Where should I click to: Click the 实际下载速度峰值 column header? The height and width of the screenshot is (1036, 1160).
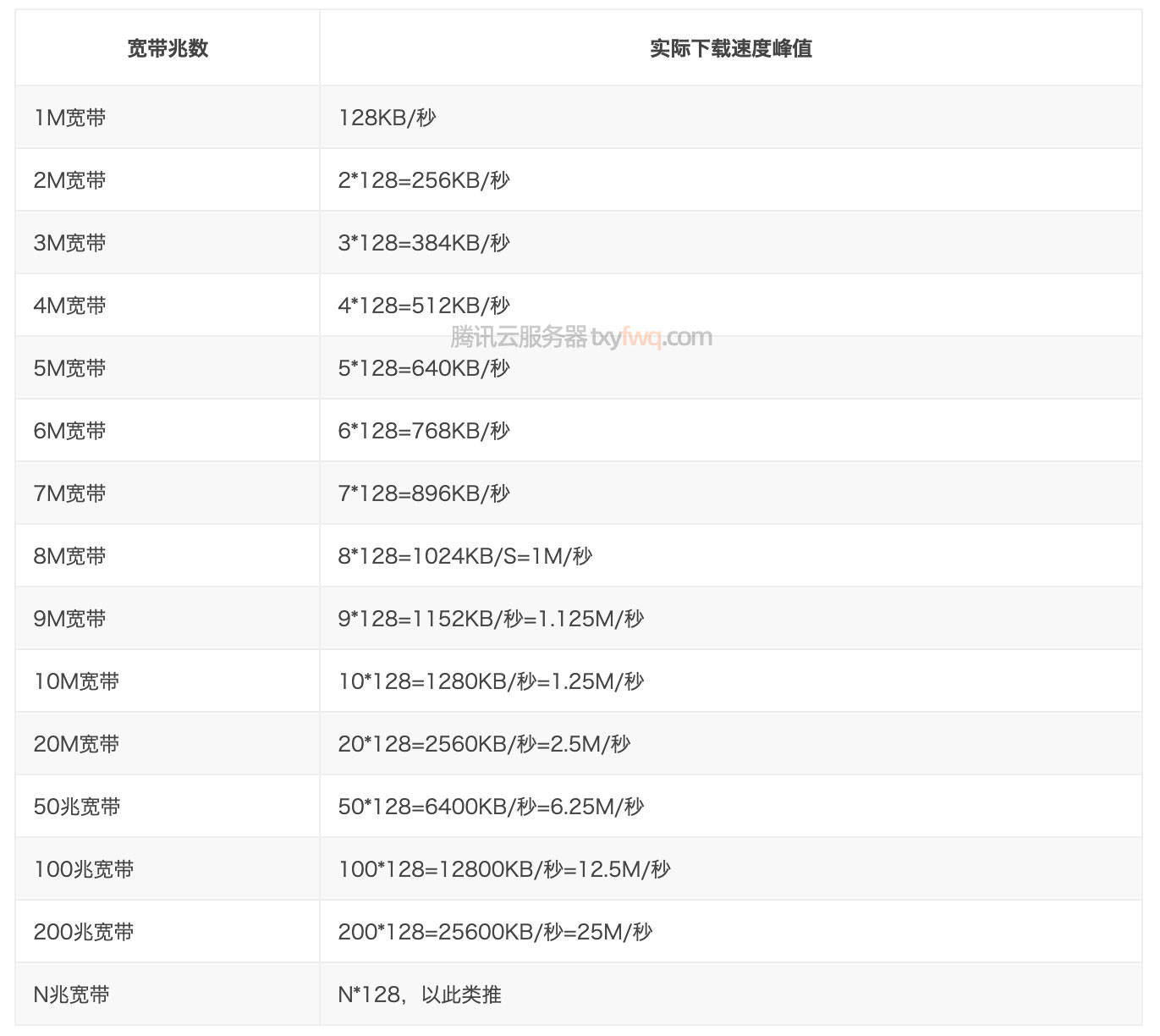730,48
